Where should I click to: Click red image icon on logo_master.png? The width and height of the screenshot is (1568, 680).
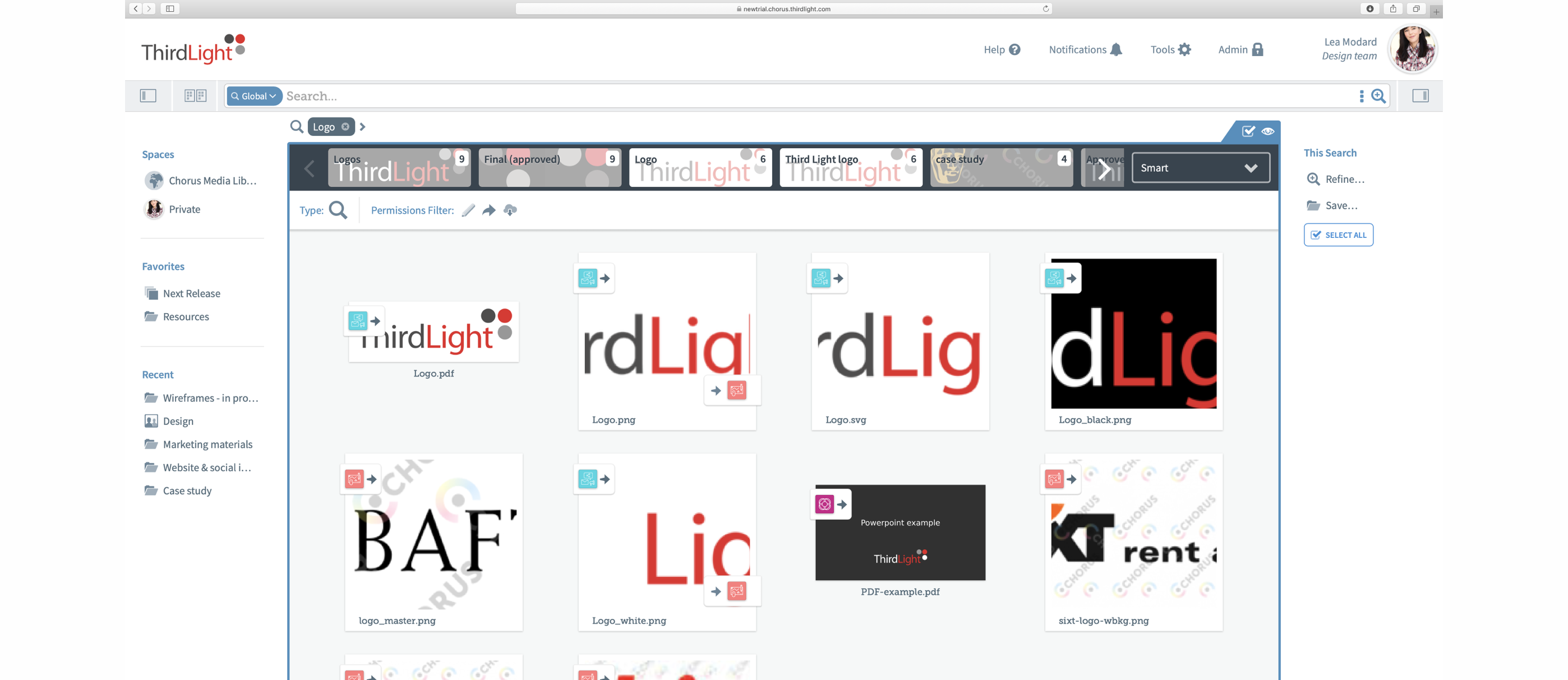click(354, 479)
